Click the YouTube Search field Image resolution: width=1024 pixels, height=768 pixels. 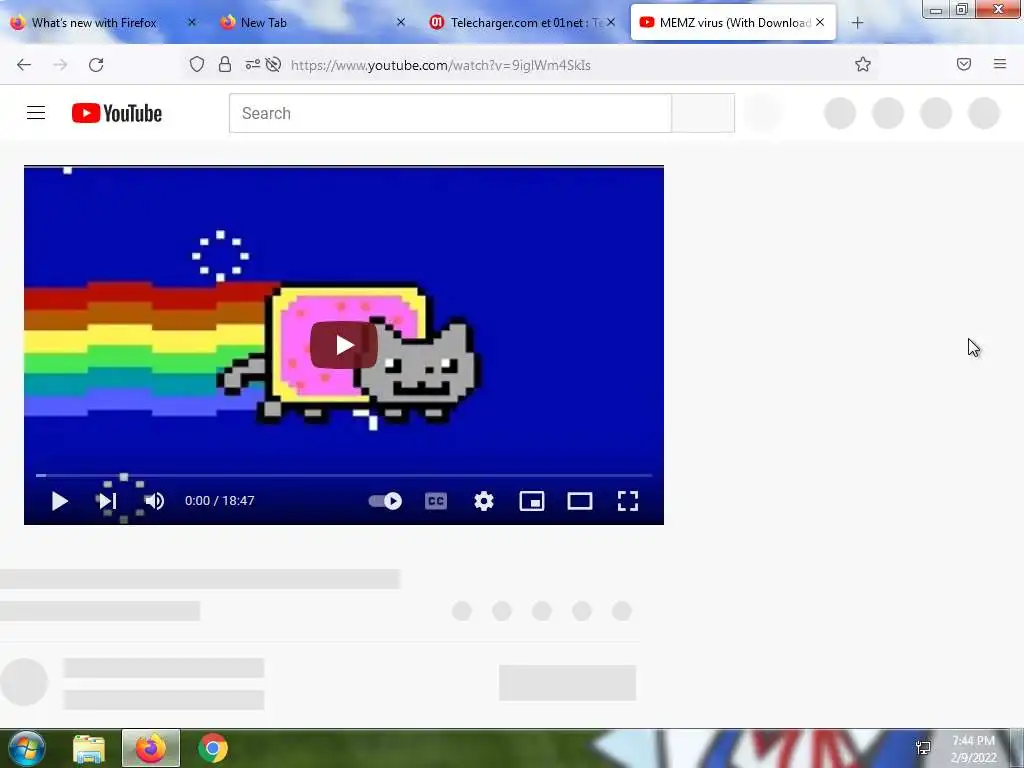click(x=450, y=113)
